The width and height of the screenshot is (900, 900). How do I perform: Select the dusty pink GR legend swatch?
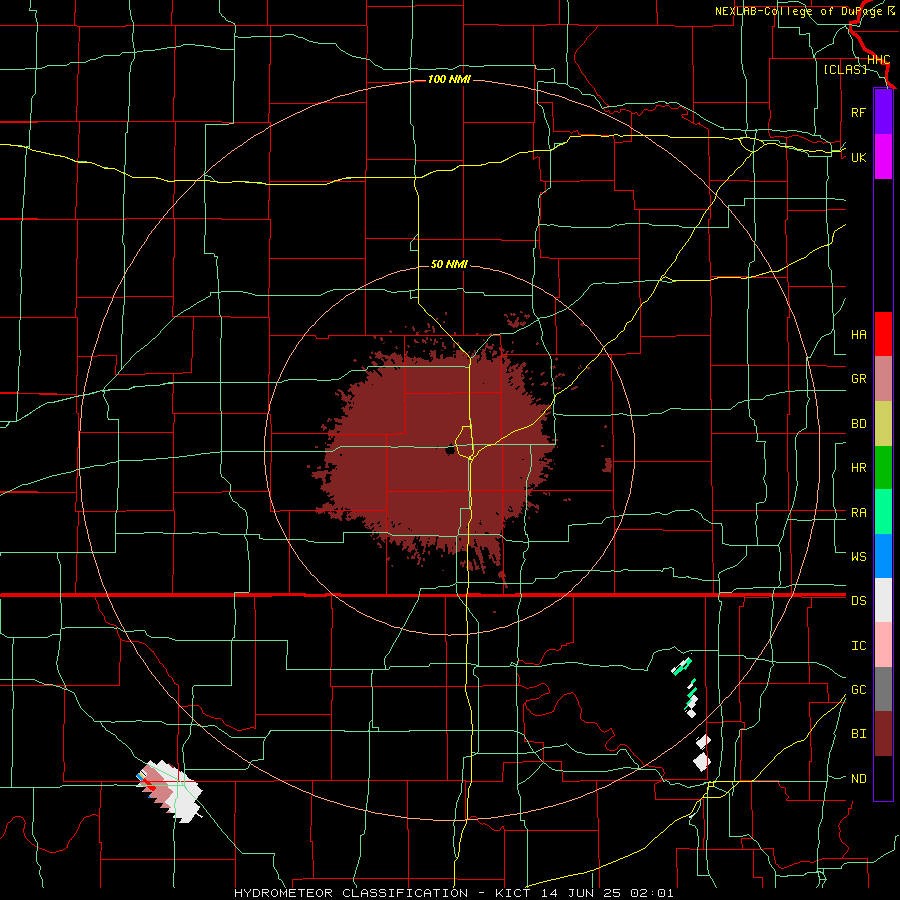tap(883, 378)
